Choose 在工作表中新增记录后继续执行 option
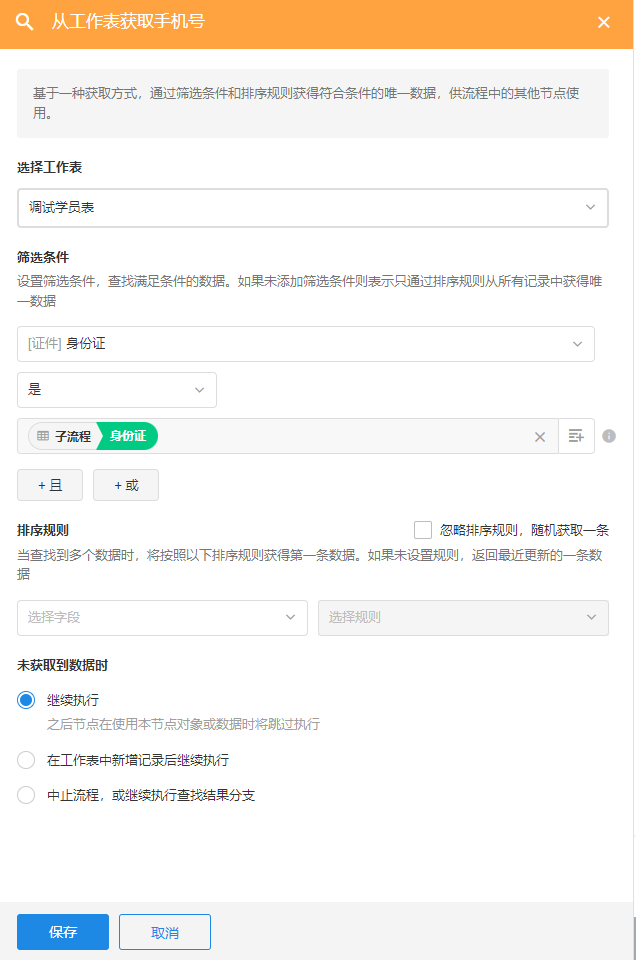 pos(26,760)
